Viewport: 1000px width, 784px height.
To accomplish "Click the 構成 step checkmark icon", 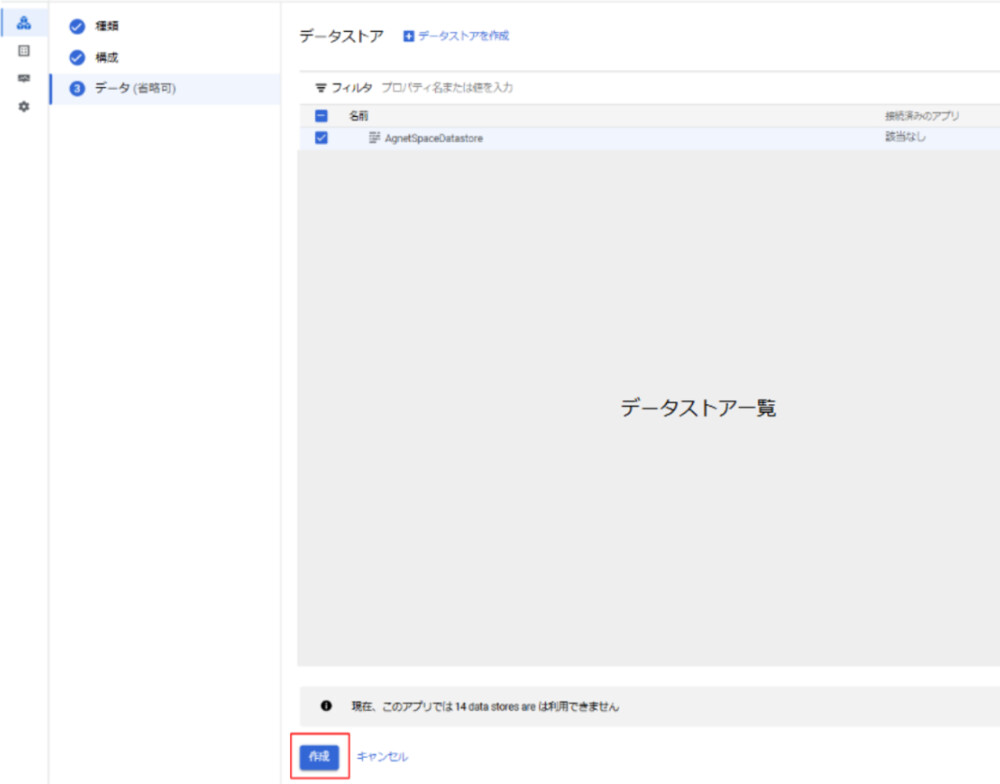I will pos(77,58).
